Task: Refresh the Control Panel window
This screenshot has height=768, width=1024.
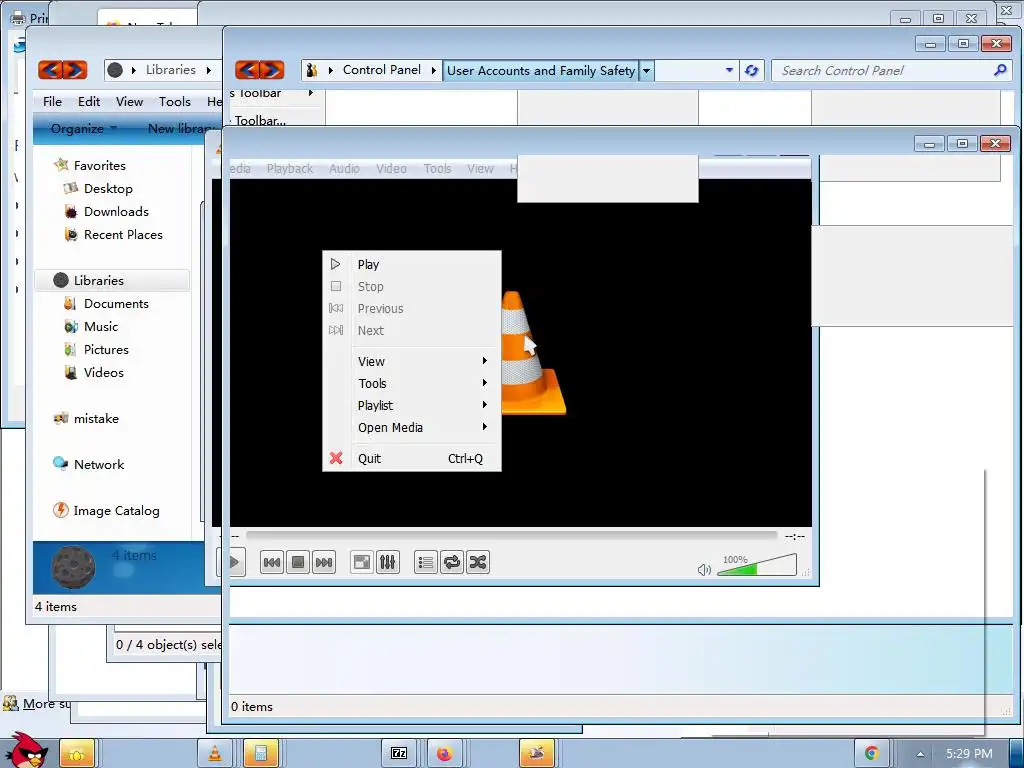Action: (x=751, y=71)
